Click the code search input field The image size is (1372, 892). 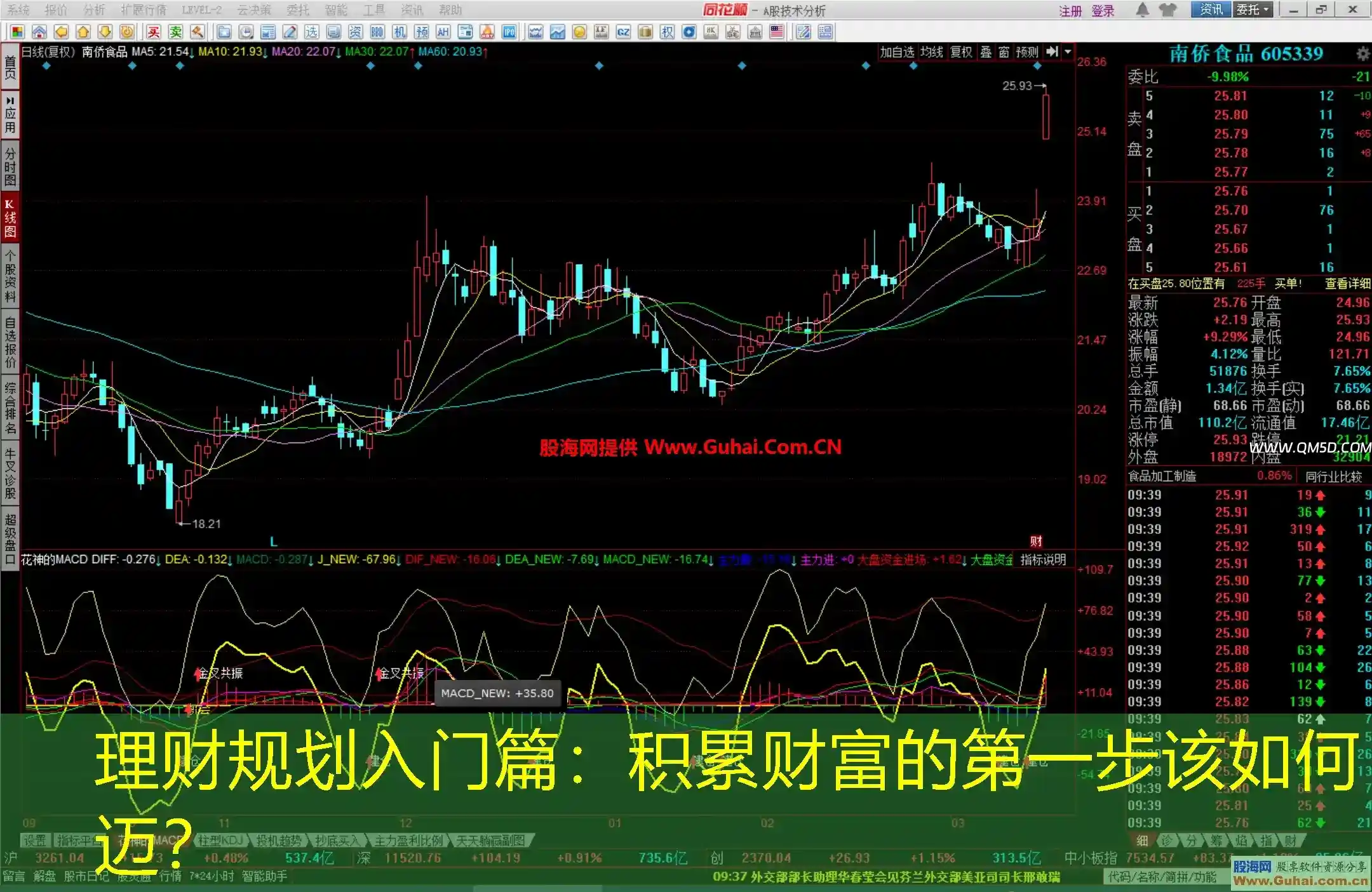pyautogui.click(x=1166, y=877)
